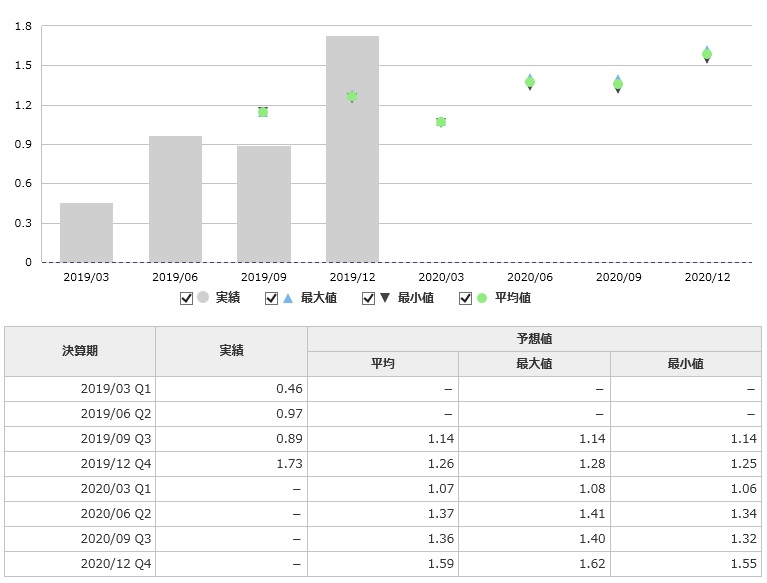Image resolution: width=767 pixels, height=583 pixels.
Task: Click the 0.89 actual value cell
Action: pyautogui.click(x=231, y=439)
